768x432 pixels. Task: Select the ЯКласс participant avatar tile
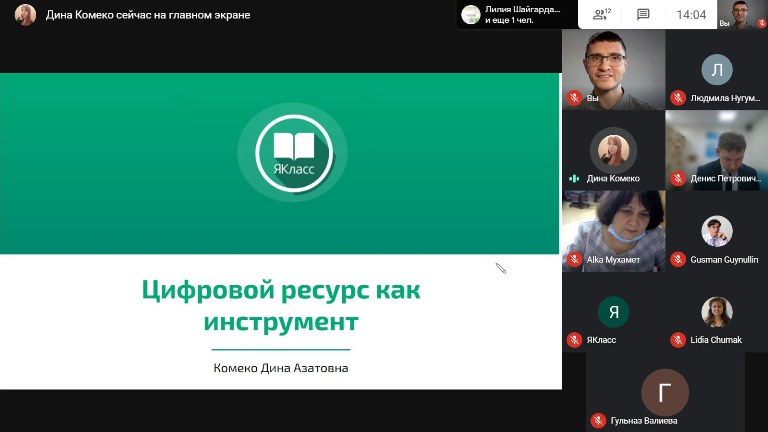tap(613, 311)
